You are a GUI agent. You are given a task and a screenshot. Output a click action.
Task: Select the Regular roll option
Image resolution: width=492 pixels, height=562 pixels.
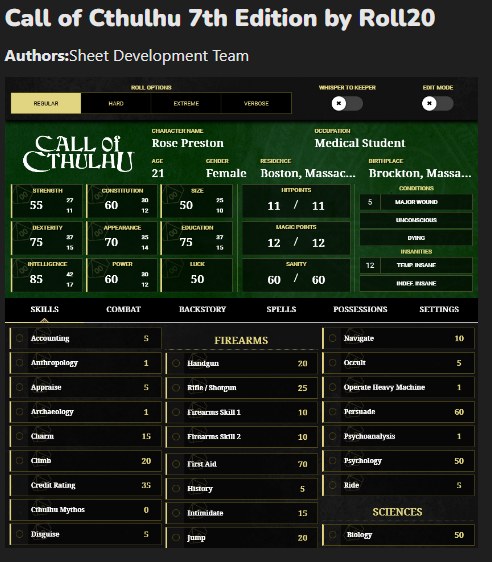click(x=46, y=103)
